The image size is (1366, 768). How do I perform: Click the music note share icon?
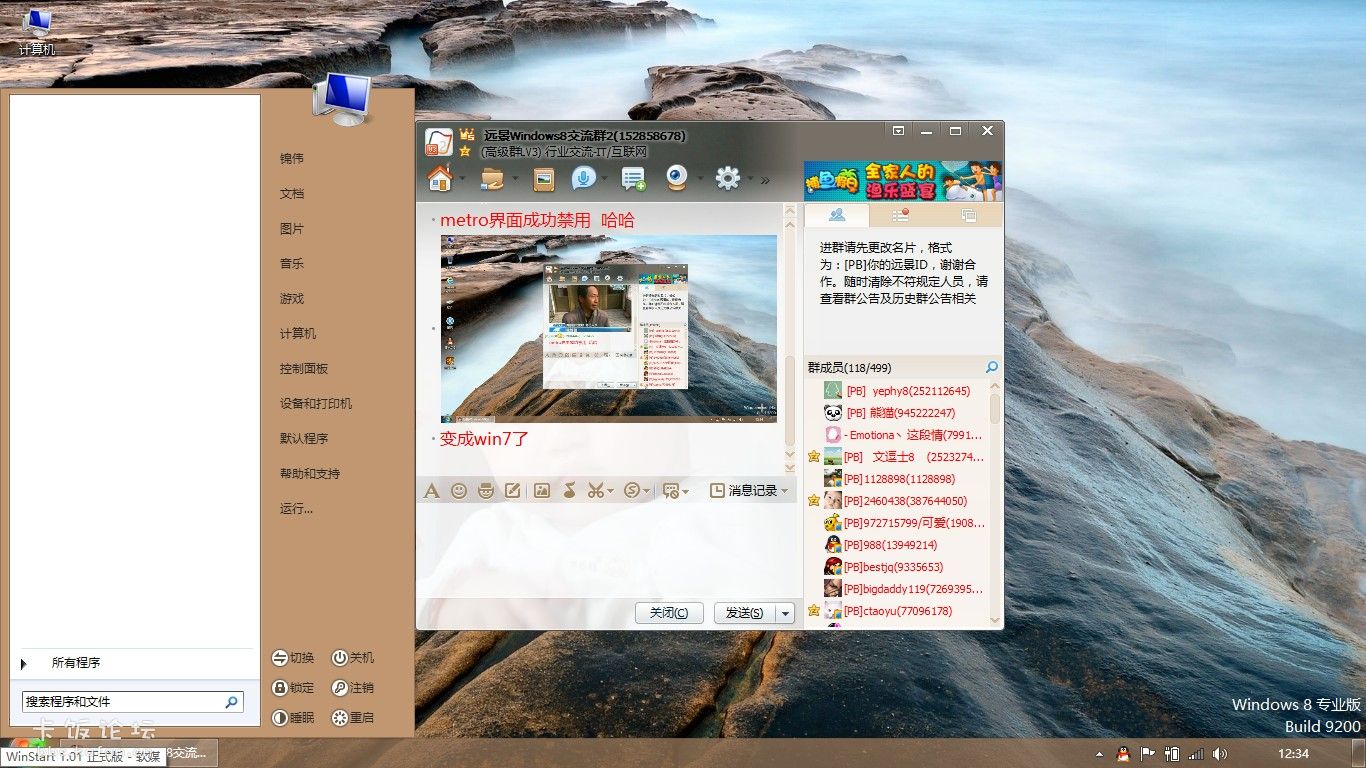pos(569,491)
